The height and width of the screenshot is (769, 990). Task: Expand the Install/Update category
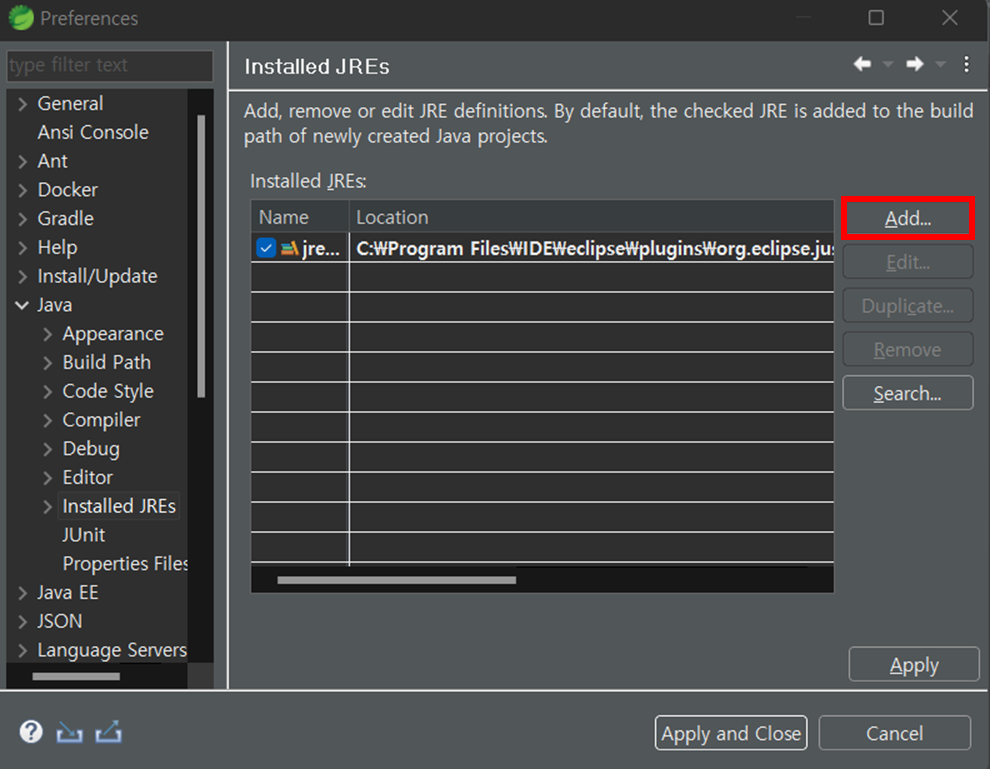pyautogui.click(x=23, y=277)
